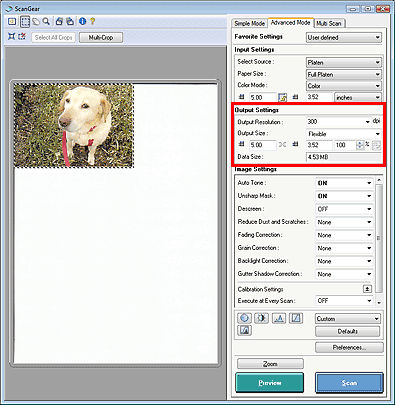Open Preferences dialog
The width and height of the screenshot is (395, 405).
tap(349, 347)
